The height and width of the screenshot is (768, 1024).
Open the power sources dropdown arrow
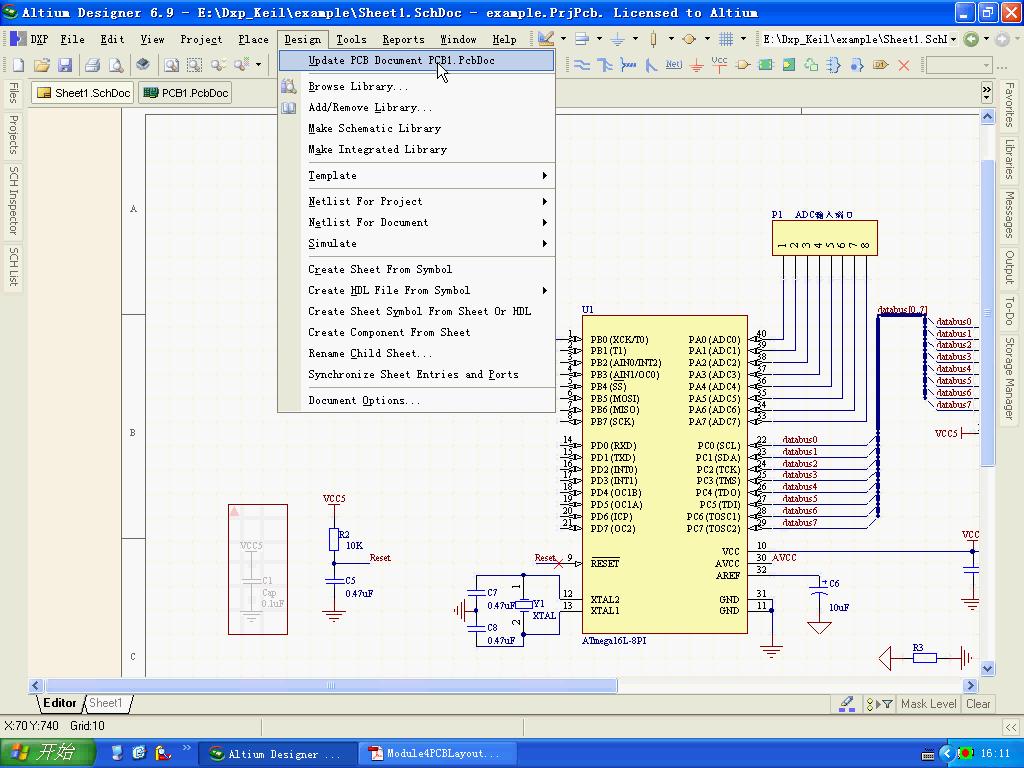pyautogui.click(x=635, y=39)
